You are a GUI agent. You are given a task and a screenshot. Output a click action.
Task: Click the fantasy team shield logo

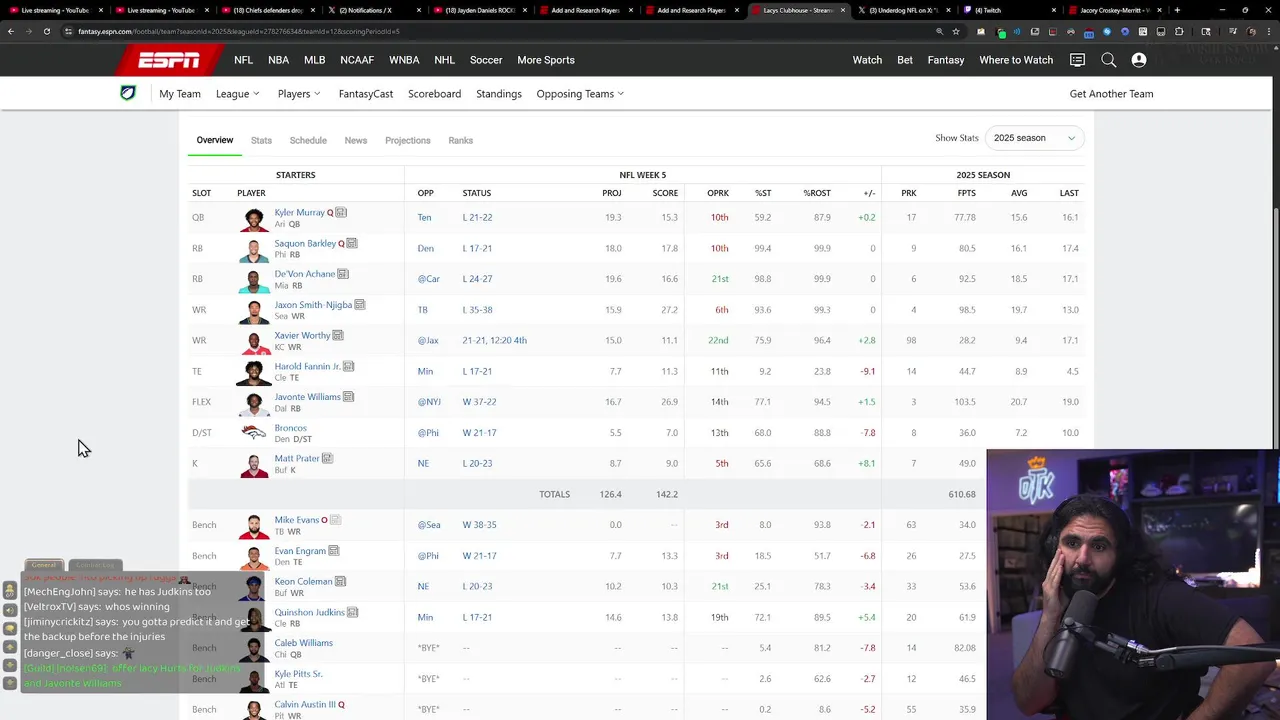128,93
